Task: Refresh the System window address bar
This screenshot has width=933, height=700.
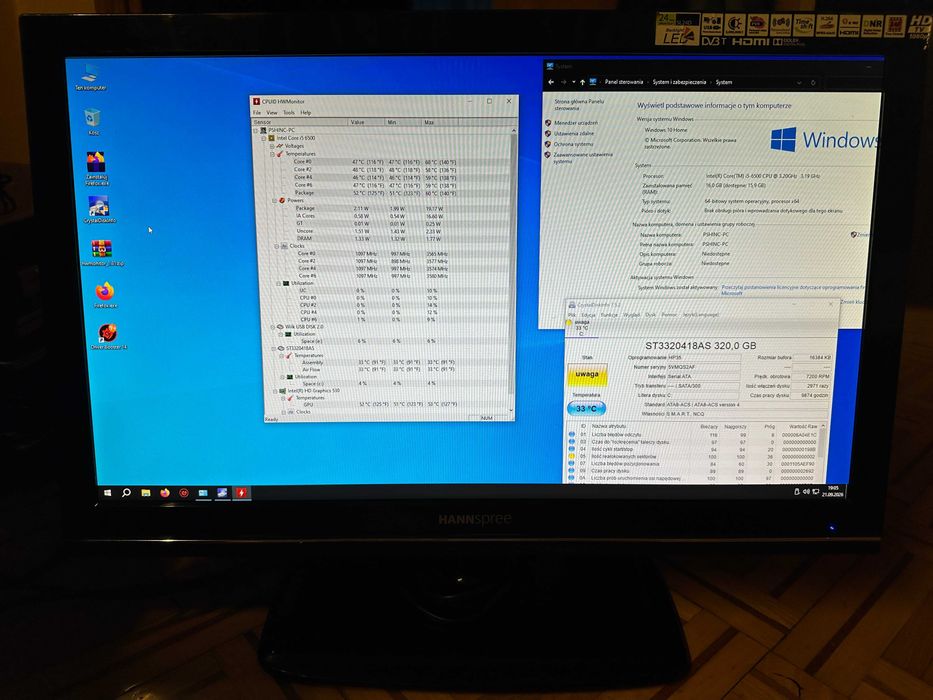Action: coord(813,83)
